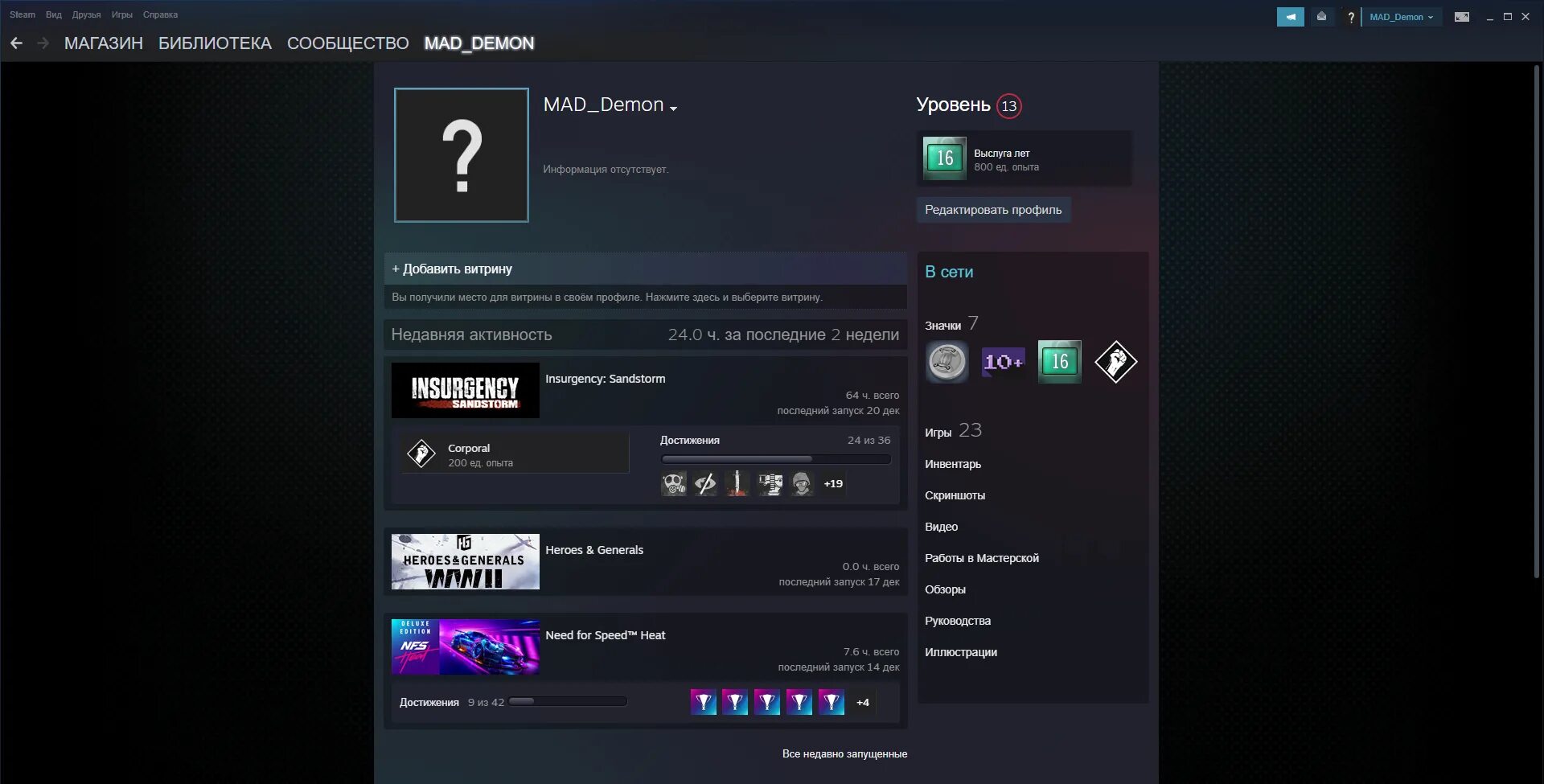This screenshot has height=784, width=1544.
Task: Open the Друзья menu
Action: [x=87, y=14]
